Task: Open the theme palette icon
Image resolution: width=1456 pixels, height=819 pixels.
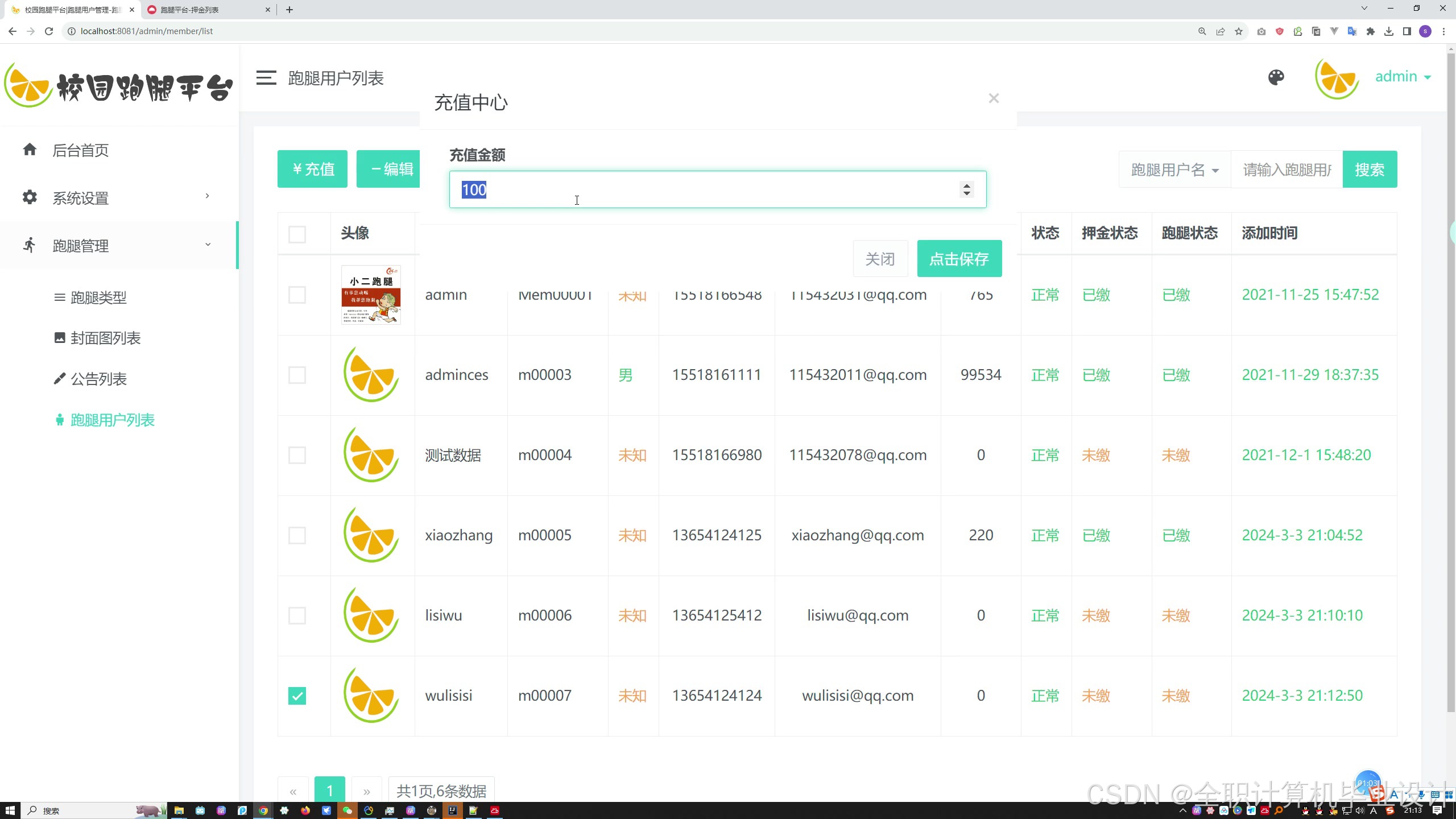Action: (x=1276, y=77)
